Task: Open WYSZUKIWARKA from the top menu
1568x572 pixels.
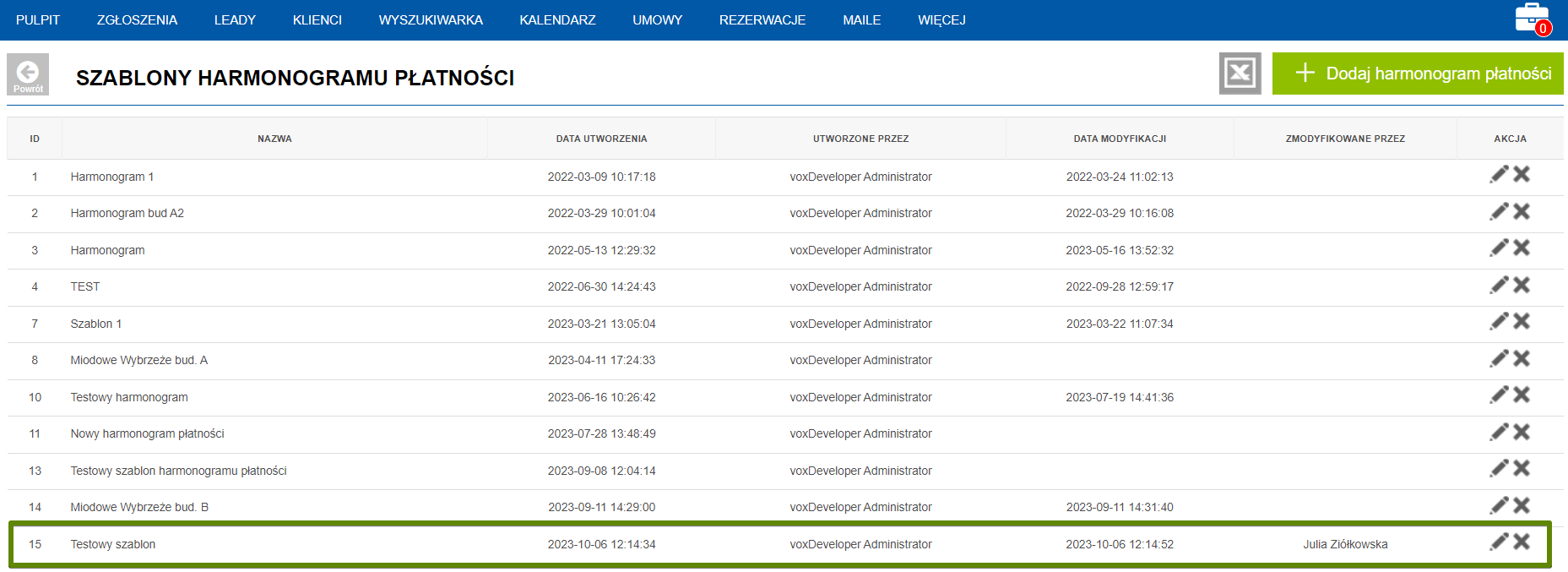Action: tap(431, 19)
